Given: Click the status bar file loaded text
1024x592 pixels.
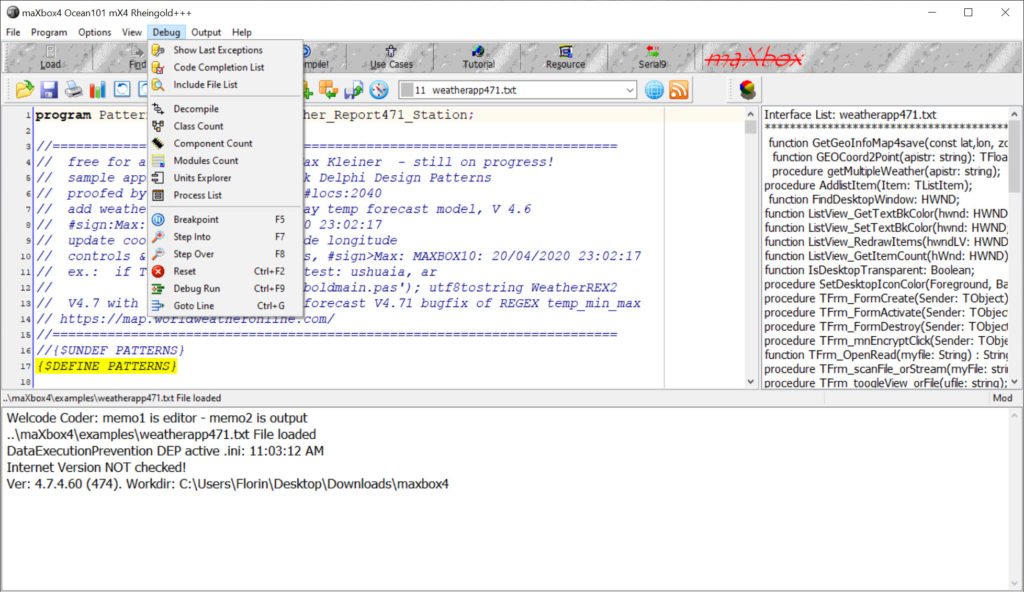Looking at the screenshot, I should click(x=112, y=398).
